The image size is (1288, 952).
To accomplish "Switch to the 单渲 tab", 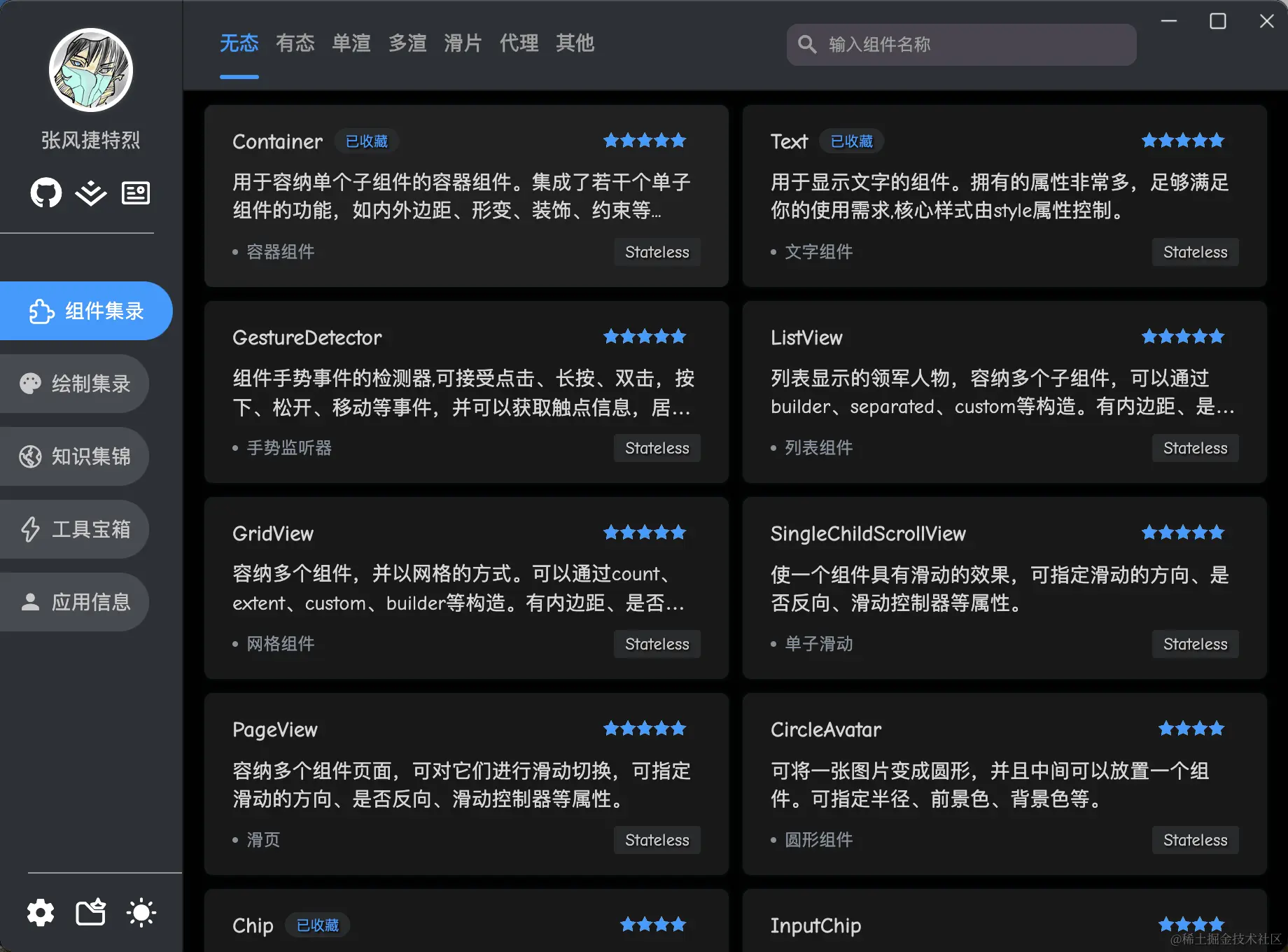I will (351, 43).
